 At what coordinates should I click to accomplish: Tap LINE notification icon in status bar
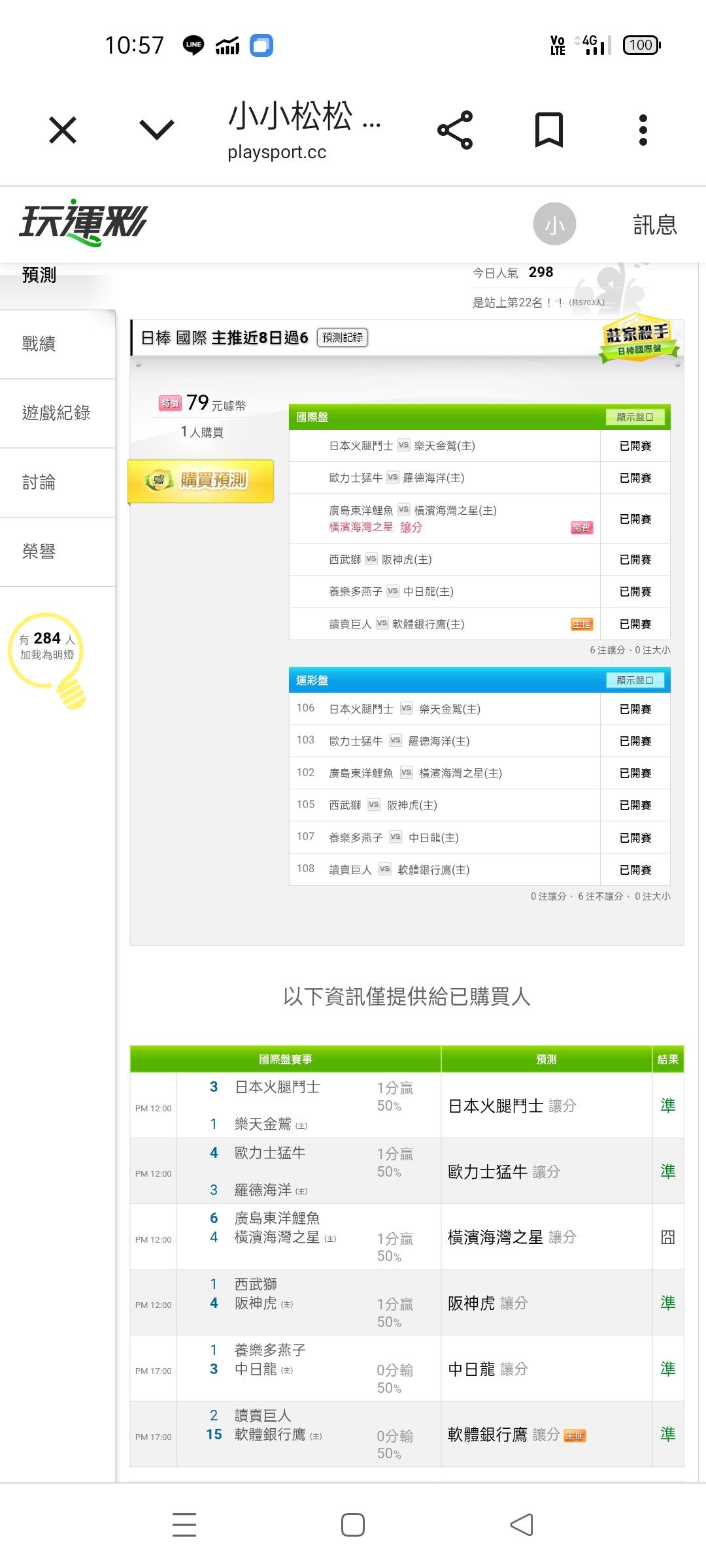[193, 45]
